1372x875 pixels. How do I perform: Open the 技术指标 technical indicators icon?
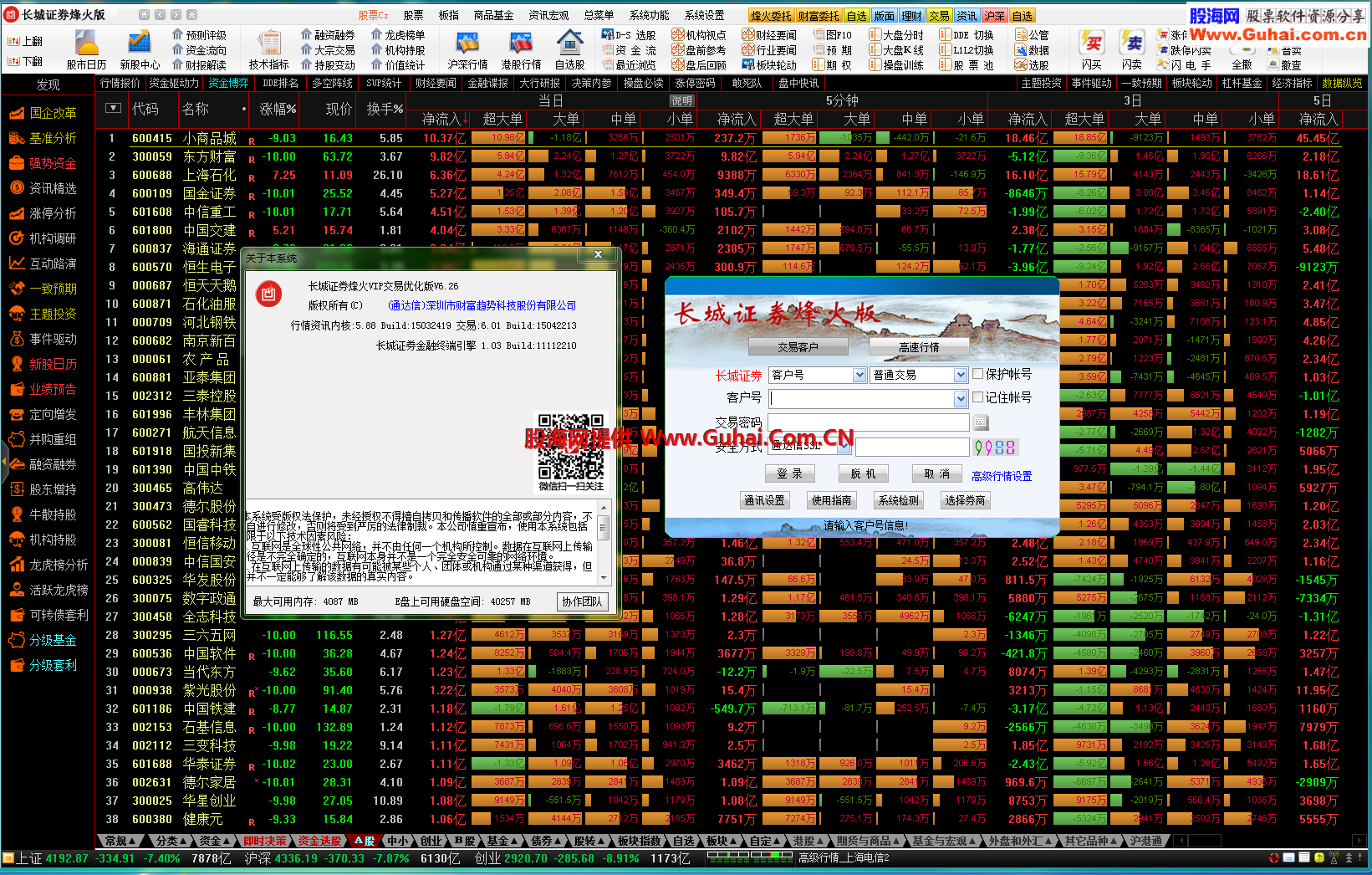coord(269,49)
